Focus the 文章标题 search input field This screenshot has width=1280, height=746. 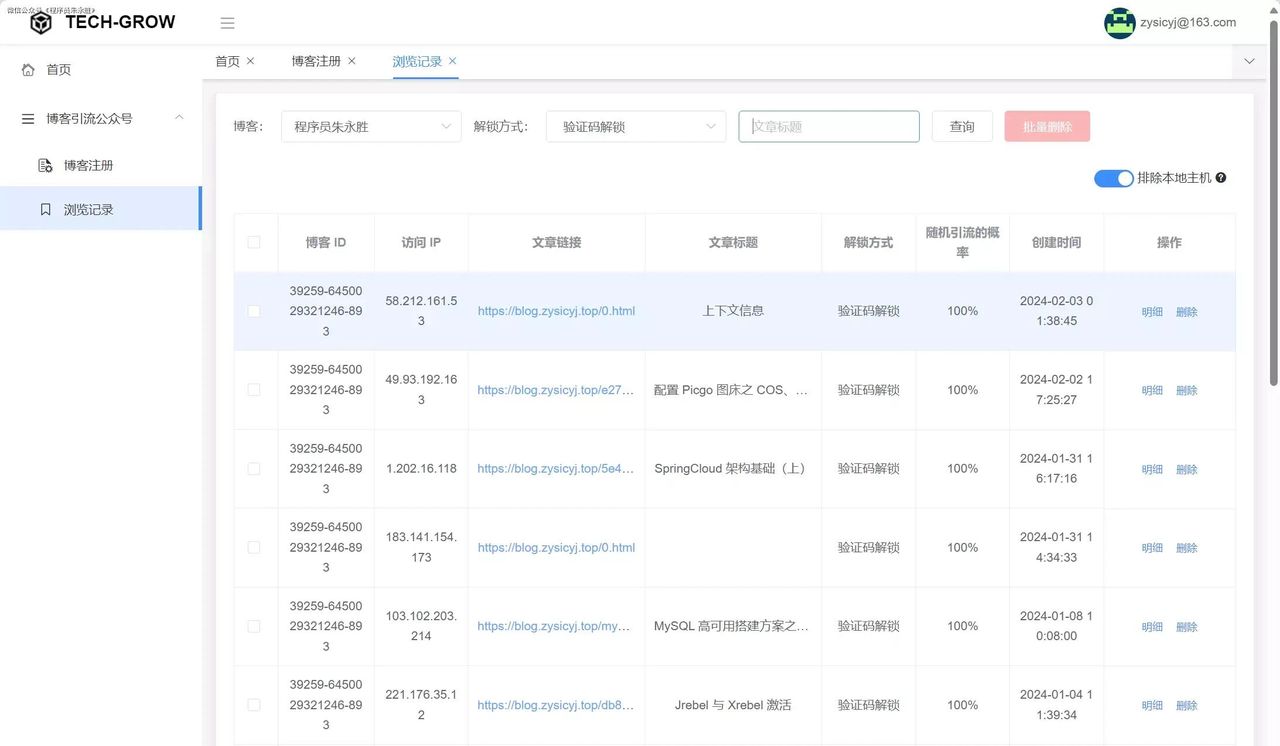click(x=829, y=127)
